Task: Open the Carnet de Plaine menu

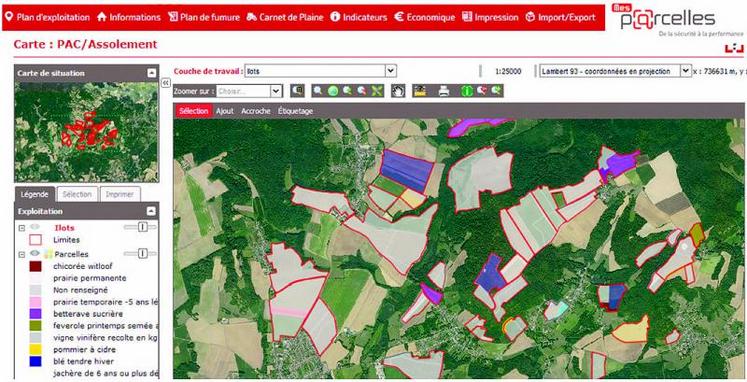Action: click(x=285, y=17)
